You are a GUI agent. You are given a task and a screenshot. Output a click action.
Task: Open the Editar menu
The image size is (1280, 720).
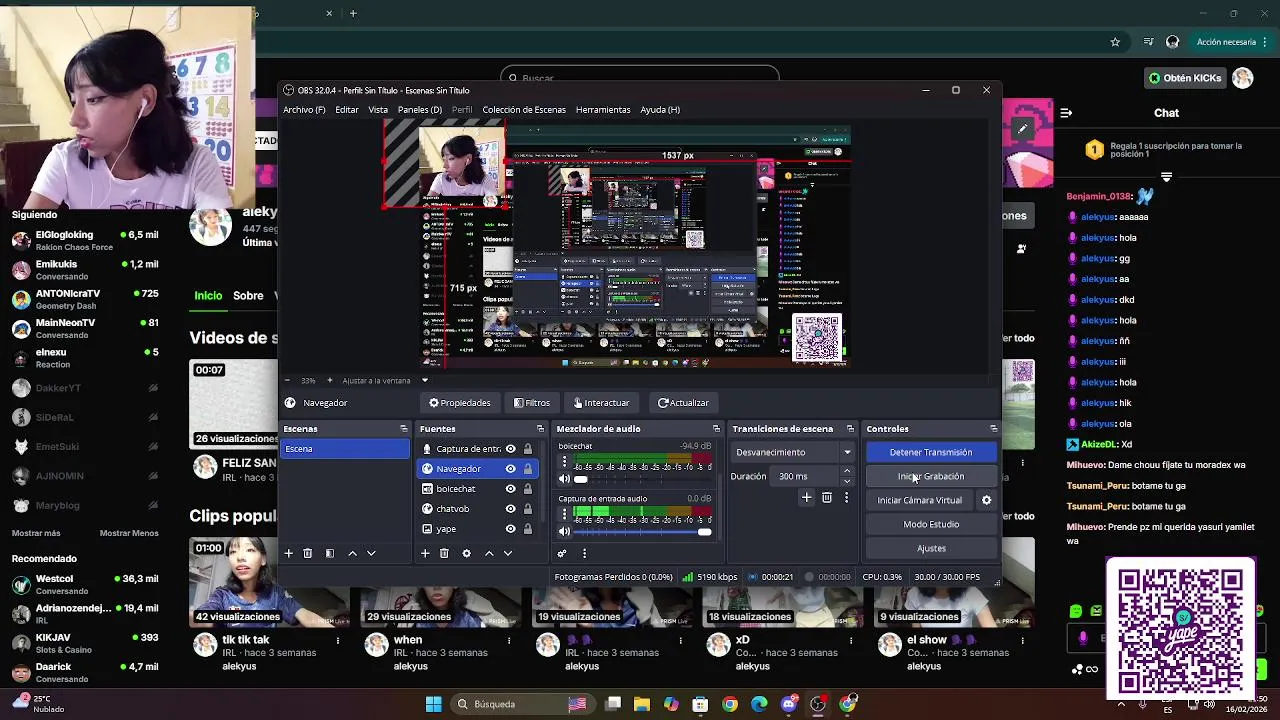click(347, 110)
